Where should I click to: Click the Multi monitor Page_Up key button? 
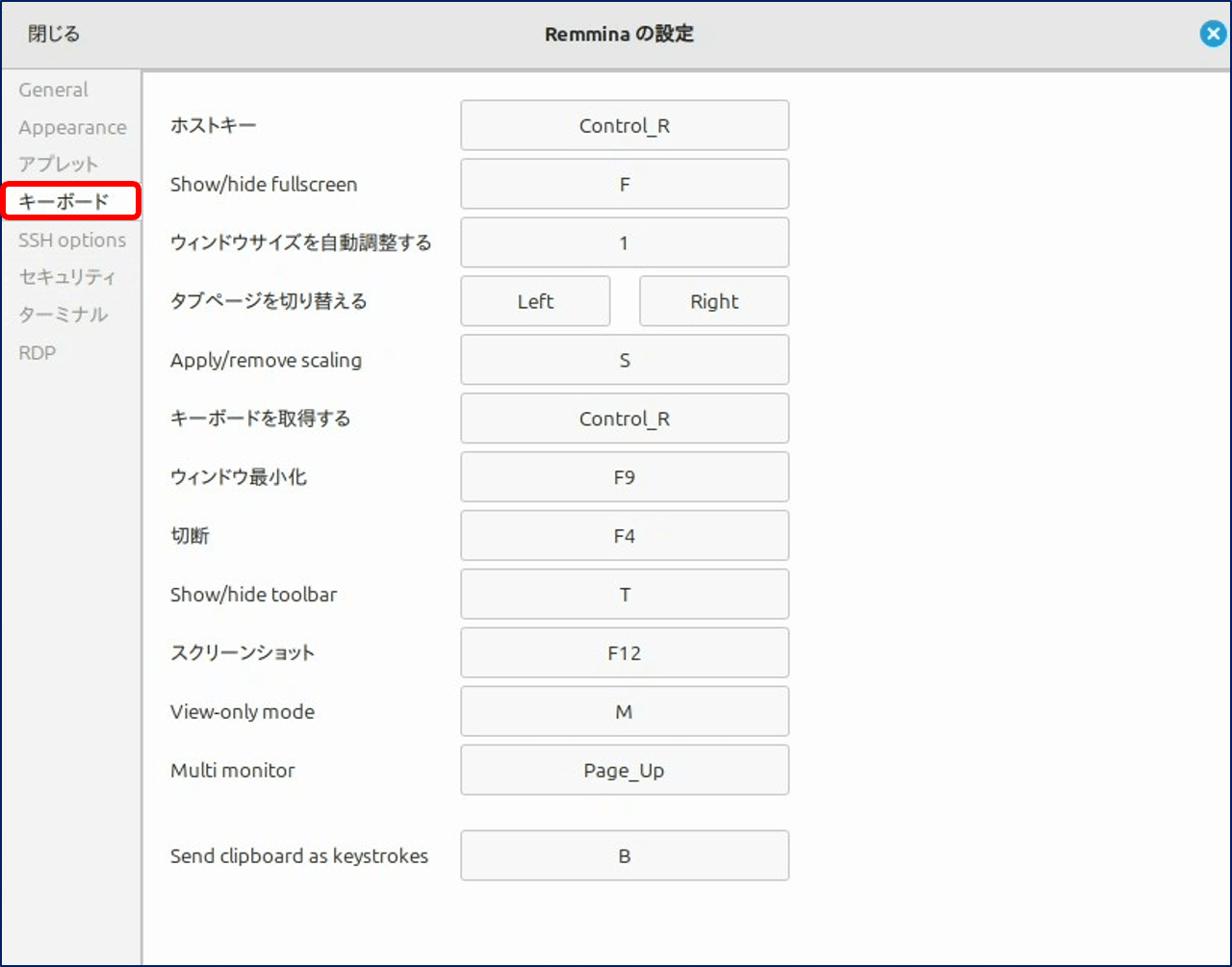(625, 770)
